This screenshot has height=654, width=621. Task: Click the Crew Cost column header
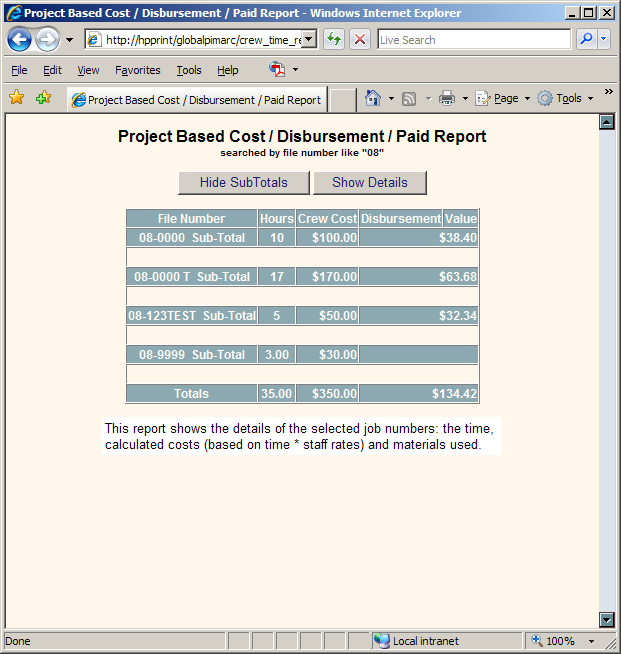point(327,219)
